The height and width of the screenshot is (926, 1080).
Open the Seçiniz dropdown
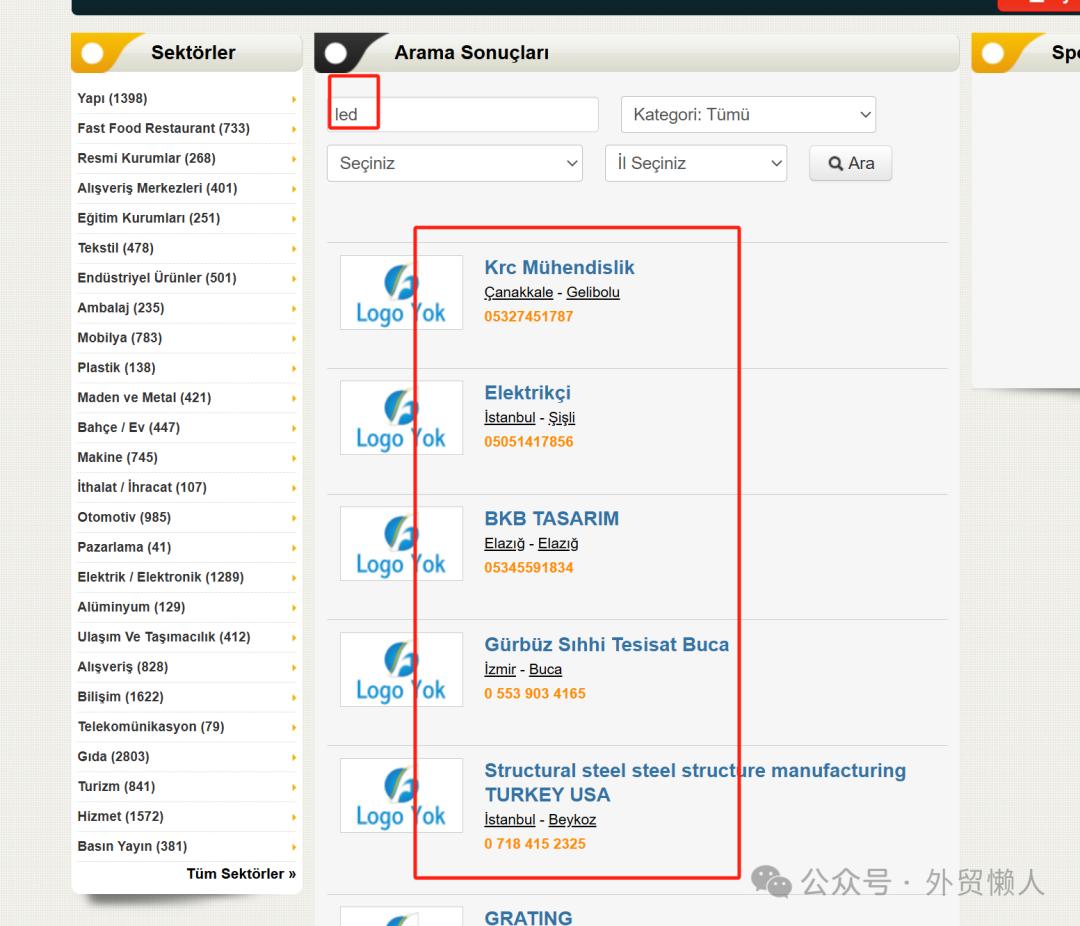[455, 163]
